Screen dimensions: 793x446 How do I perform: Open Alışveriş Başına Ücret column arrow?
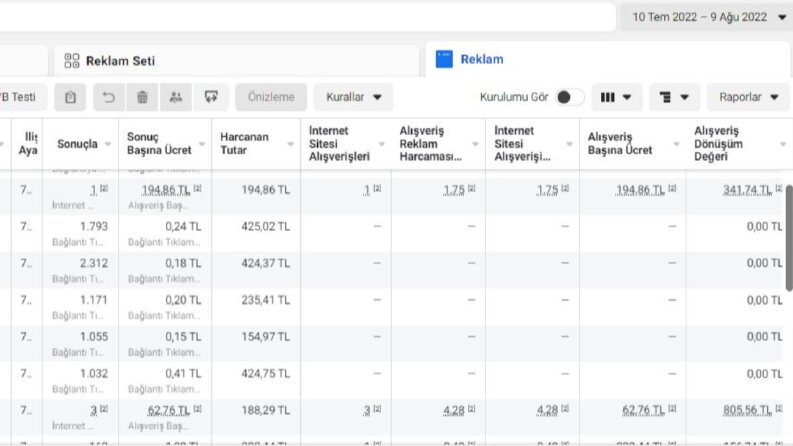[x=676, y=144]
